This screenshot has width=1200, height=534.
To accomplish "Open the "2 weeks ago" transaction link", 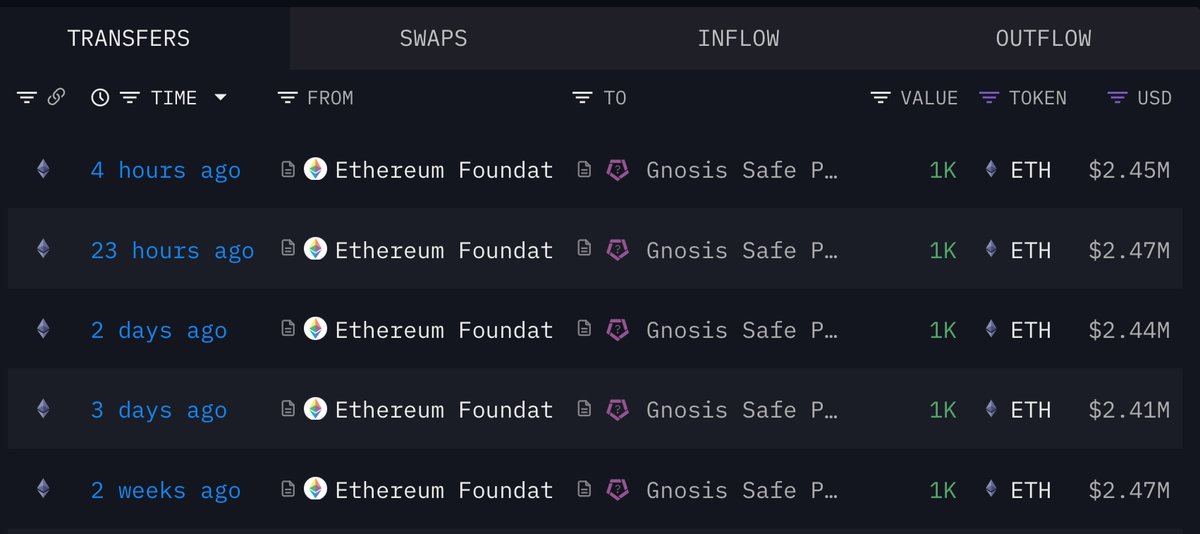I will [x=166, y=490].
